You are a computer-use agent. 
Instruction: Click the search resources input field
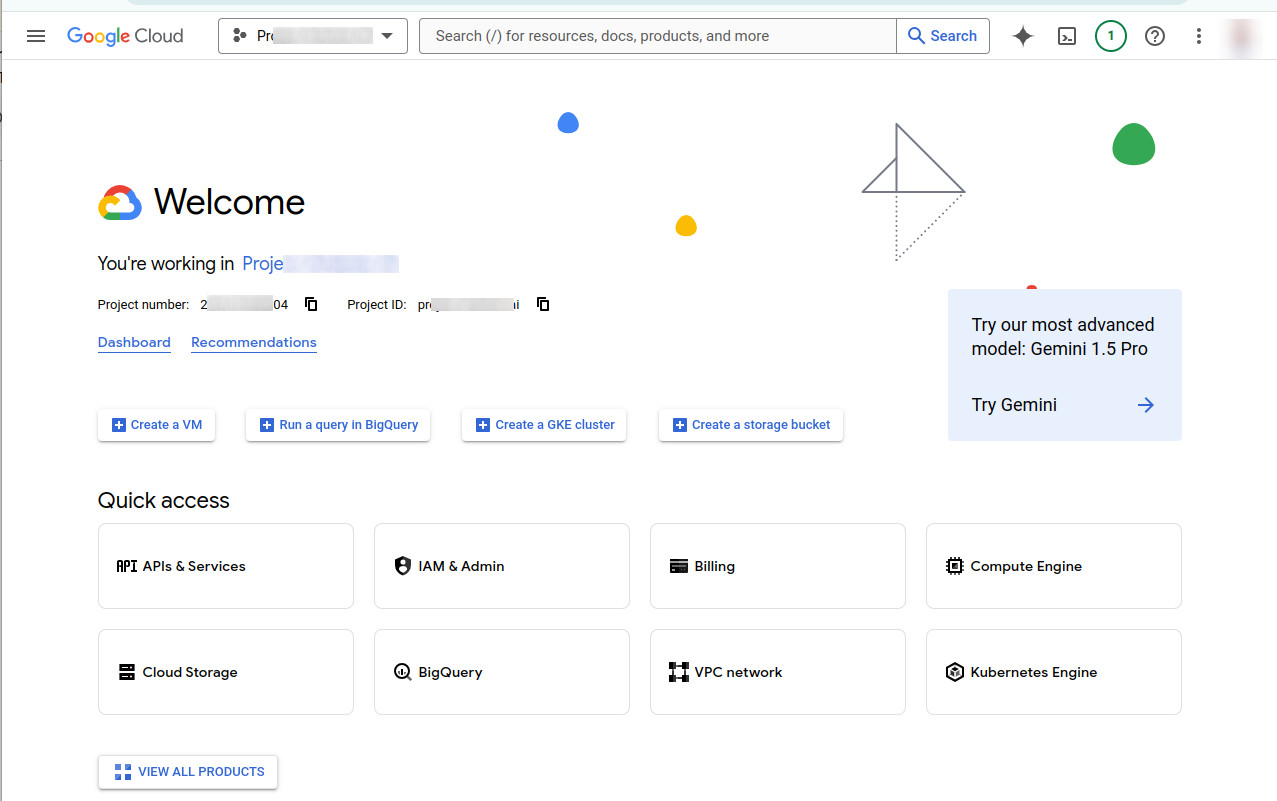click(658, 36)
